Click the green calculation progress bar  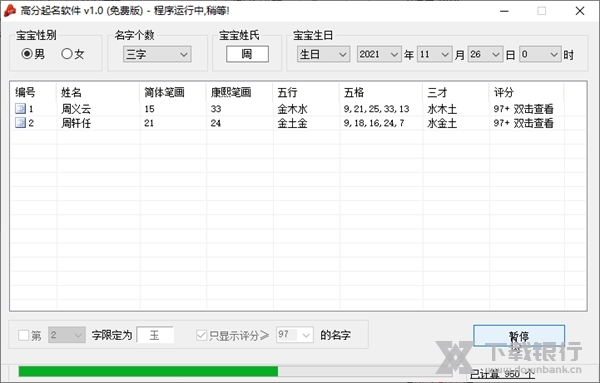pyautogui.click(x=235, y=371)
